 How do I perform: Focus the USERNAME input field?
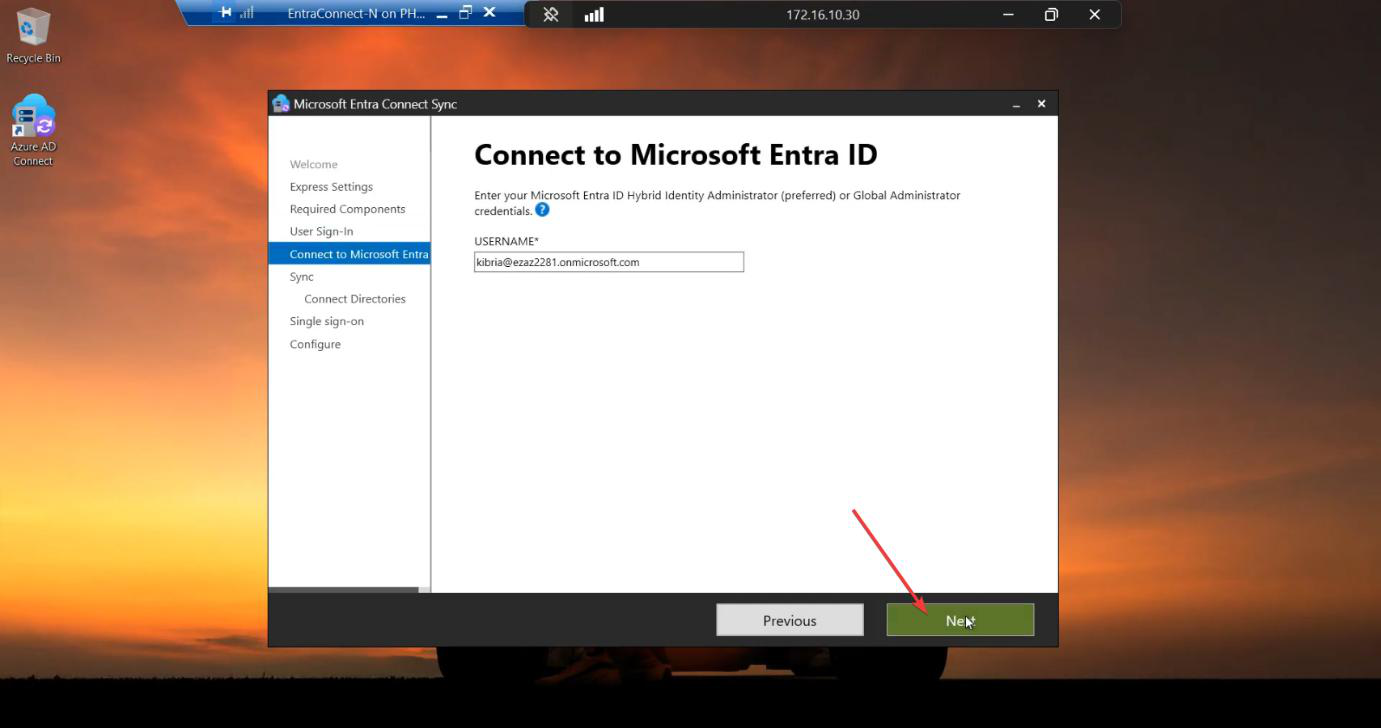tap(609, 262)
